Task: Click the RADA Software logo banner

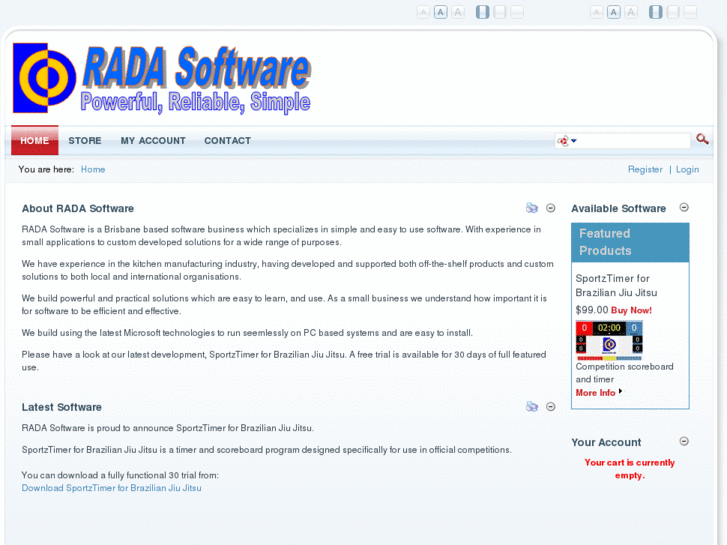Action: [161, 78]
